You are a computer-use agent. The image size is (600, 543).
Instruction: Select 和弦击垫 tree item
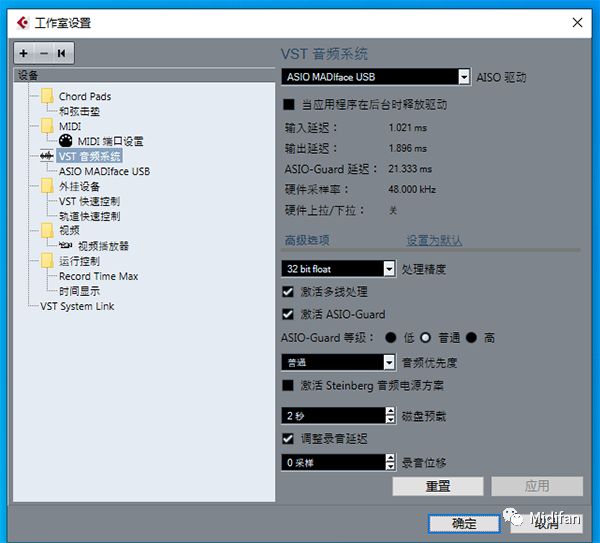pyautogui.click(x=79, y=111)
